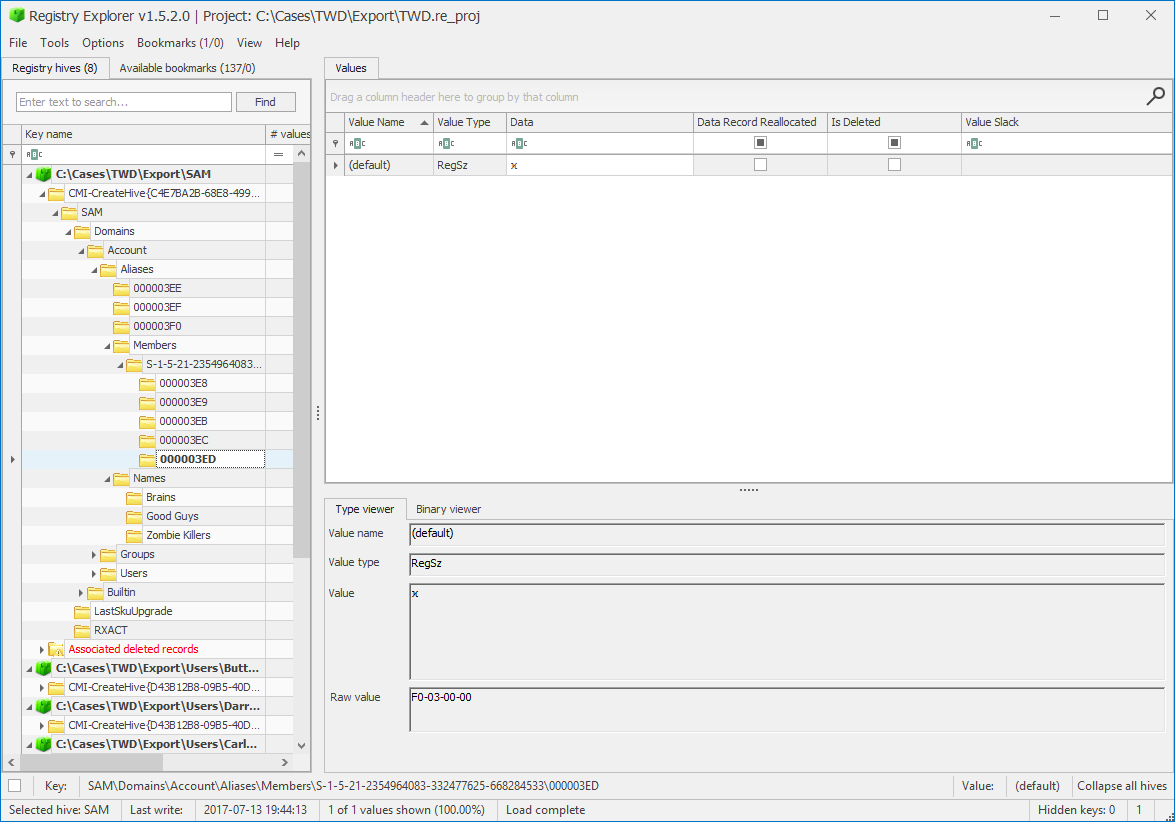Click the Enter text to search field
This screenshot has height=822, width=1175.
(x=122, y=102)
